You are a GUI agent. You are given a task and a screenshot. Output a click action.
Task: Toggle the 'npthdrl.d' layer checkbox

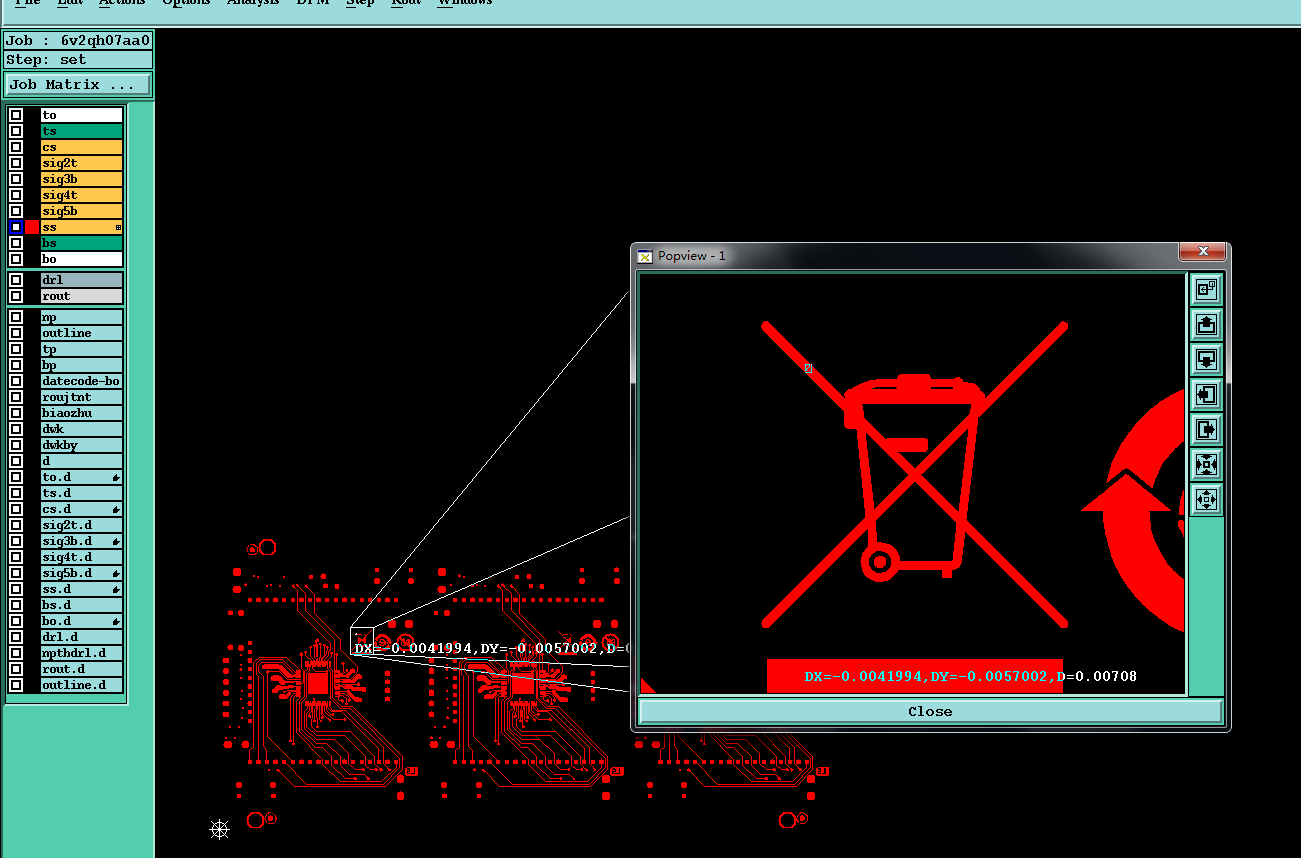(x=16, y=653)
